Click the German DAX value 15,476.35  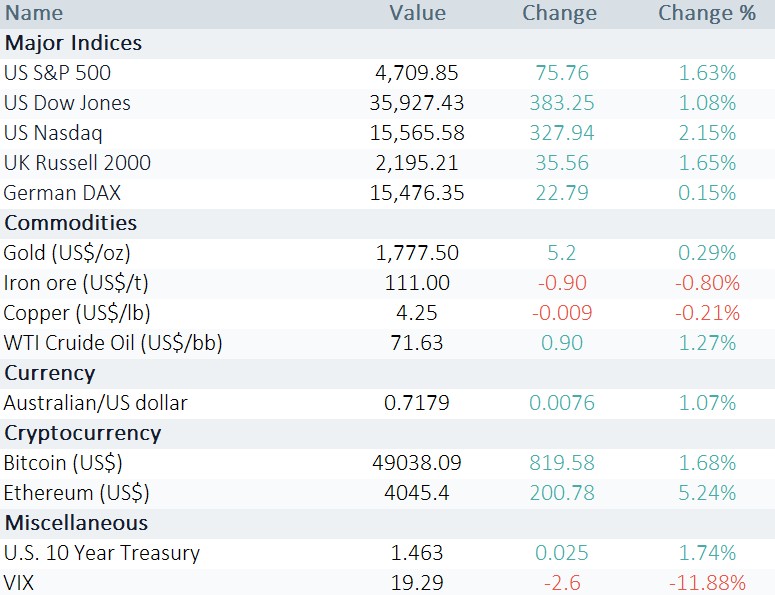tap(417, 193)
